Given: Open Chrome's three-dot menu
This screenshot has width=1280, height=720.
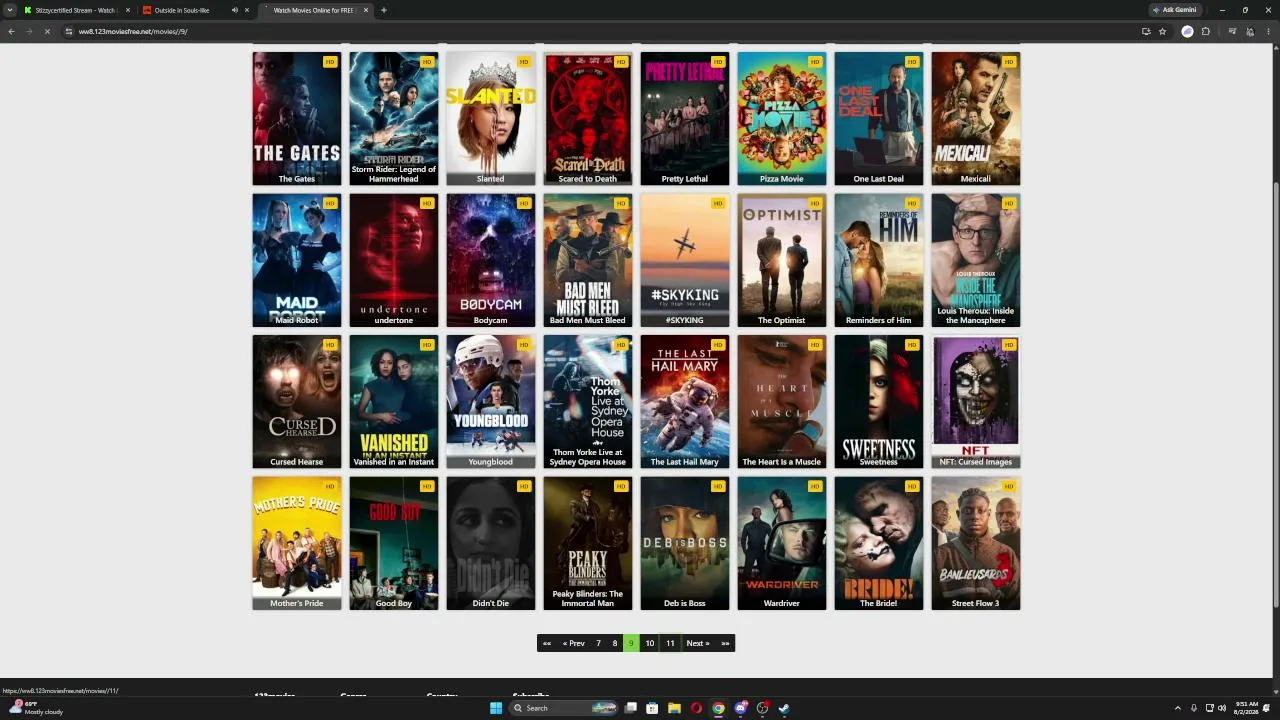Looking at the screenshot, I should 1267,31.
